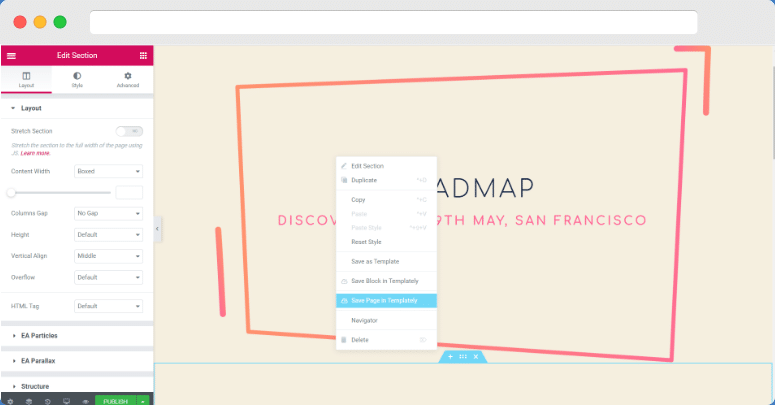Expand the EA Parallax section
The width and height of the screenshot is (775, 405).
[77, 361]
